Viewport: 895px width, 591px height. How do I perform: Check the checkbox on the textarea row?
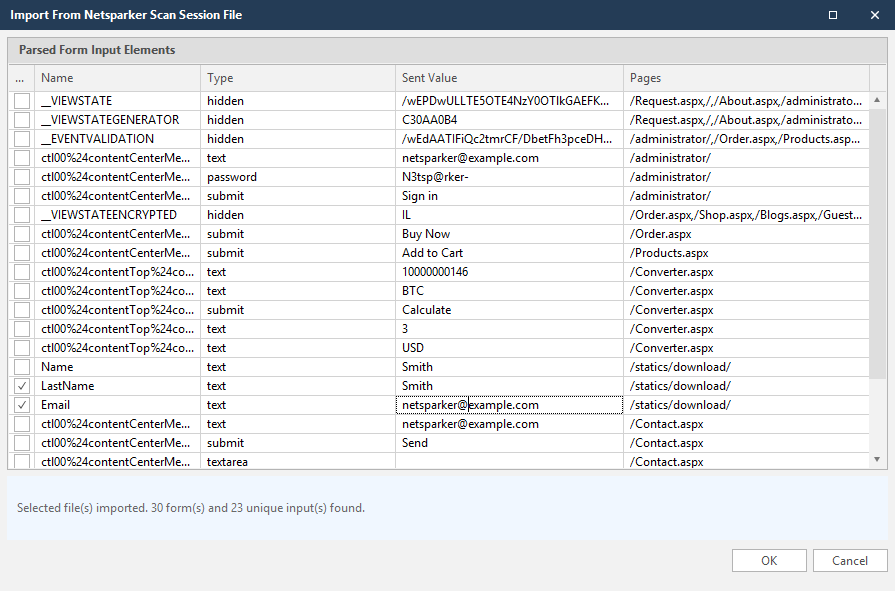pyautogui.click(x=21, y=462)
